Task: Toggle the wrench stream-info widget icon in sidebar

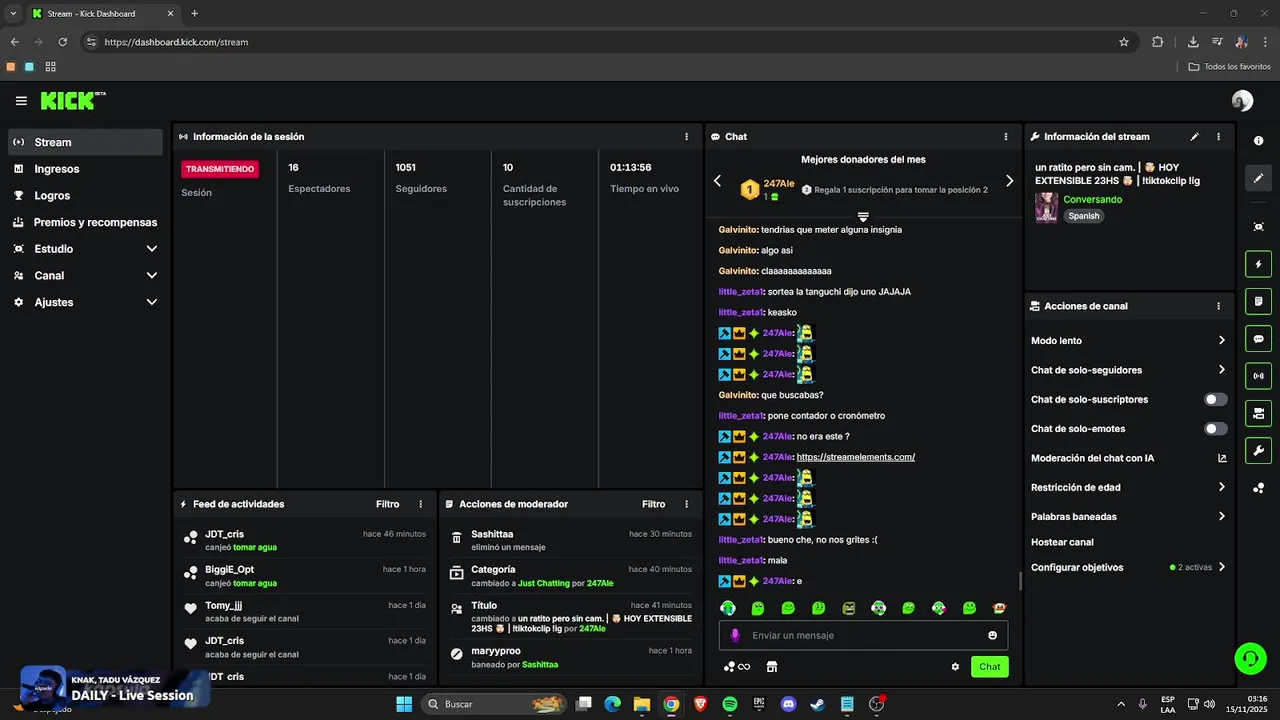Action: tap(1258, 450)
